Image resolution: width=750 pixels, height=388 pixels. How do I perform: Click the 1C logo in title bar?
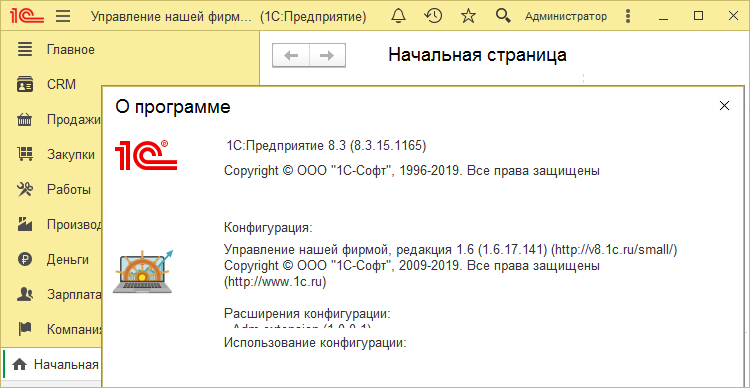pyautogui.click(x=28, y=17)
